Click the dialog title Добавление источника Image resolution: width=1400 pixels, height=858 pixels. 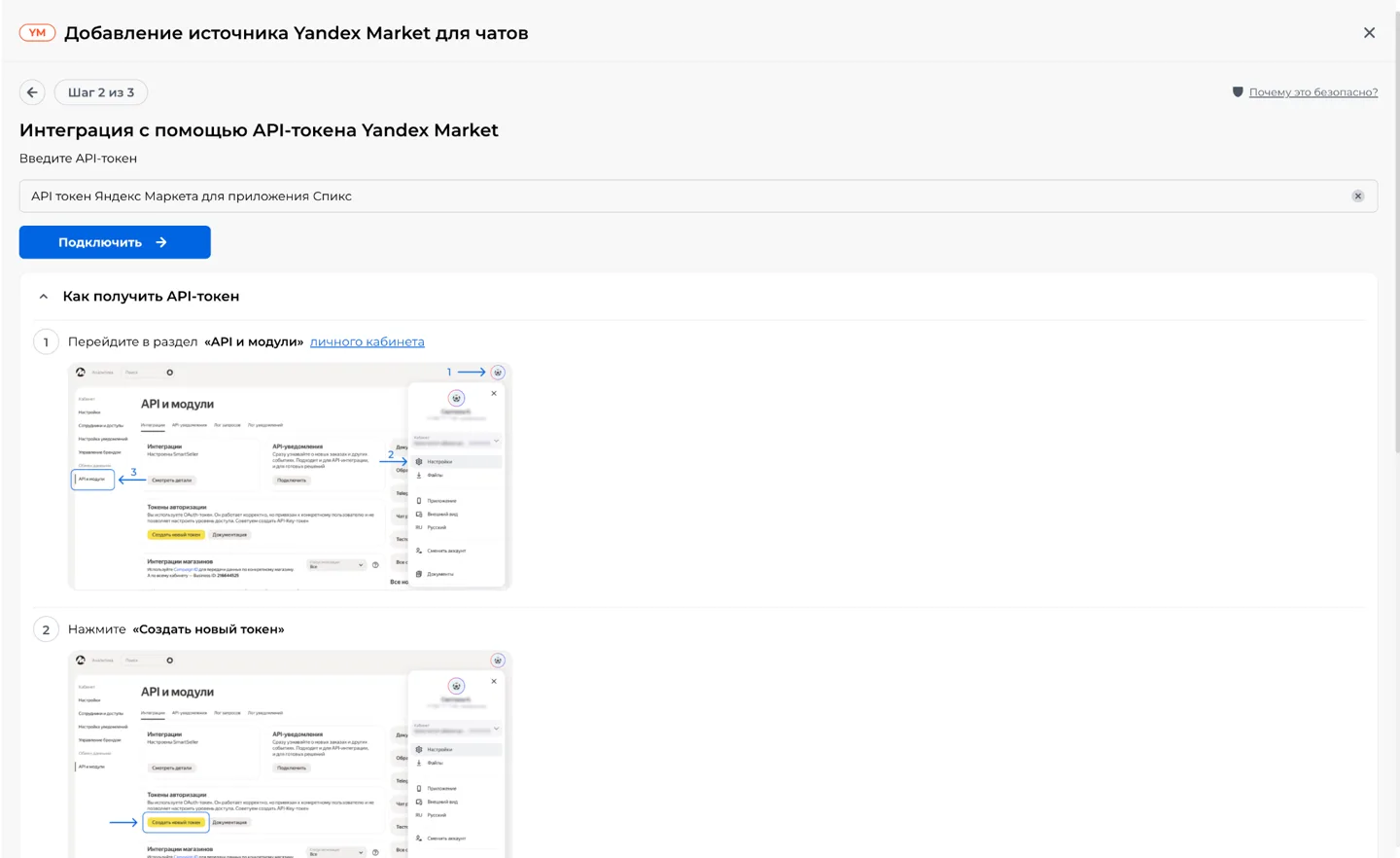(x=297, y=33)
